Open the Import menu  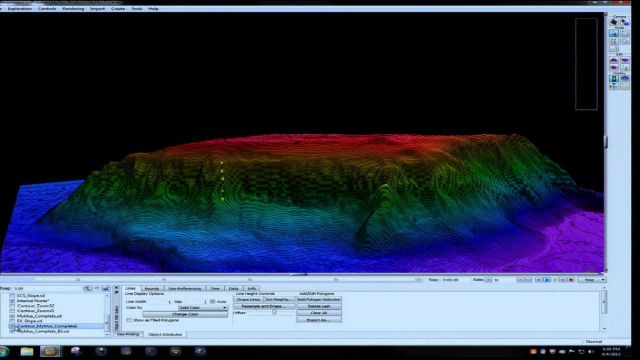97,9
